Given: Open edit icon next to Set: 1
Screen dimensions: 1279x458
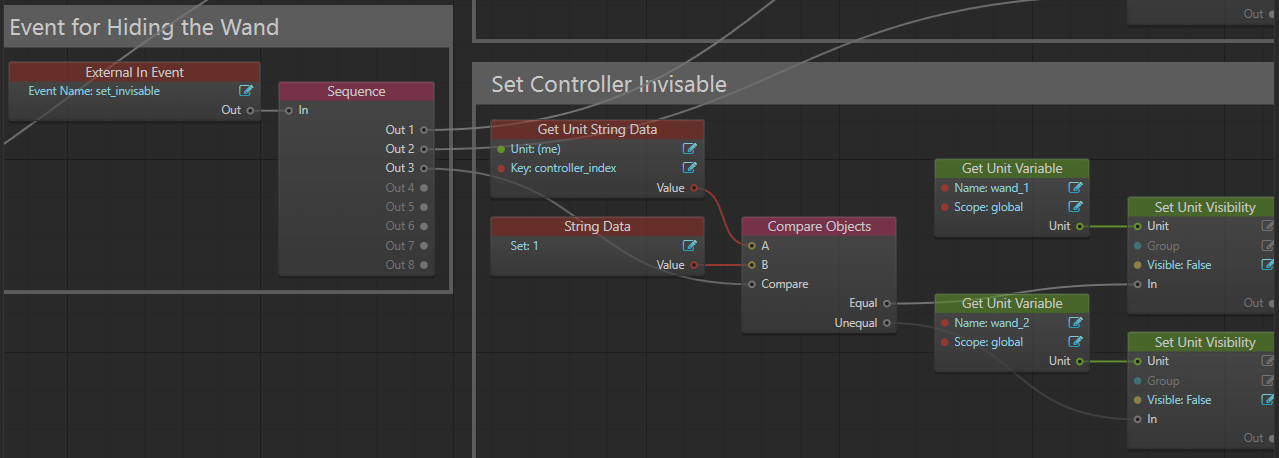Looking at the screenshot, I should tap(689, 245).
